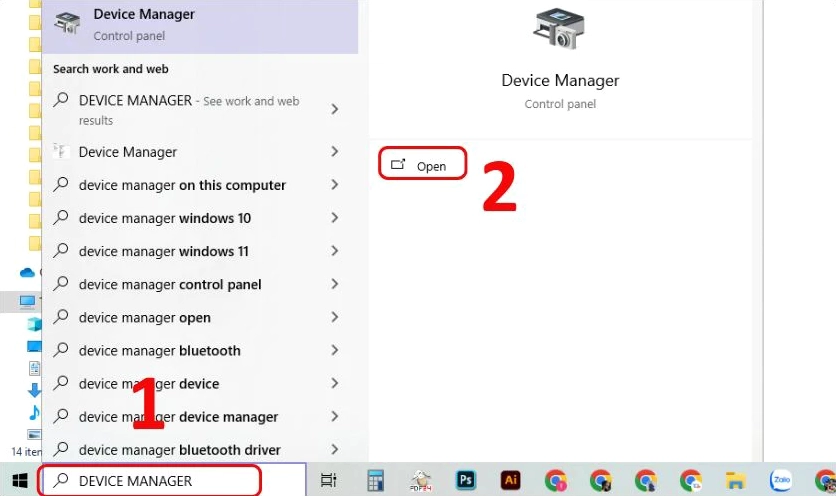Expand chevron for 'device manager bluetooth driver'
Viewport: 836px width, 496px height.
click(335, 449)
